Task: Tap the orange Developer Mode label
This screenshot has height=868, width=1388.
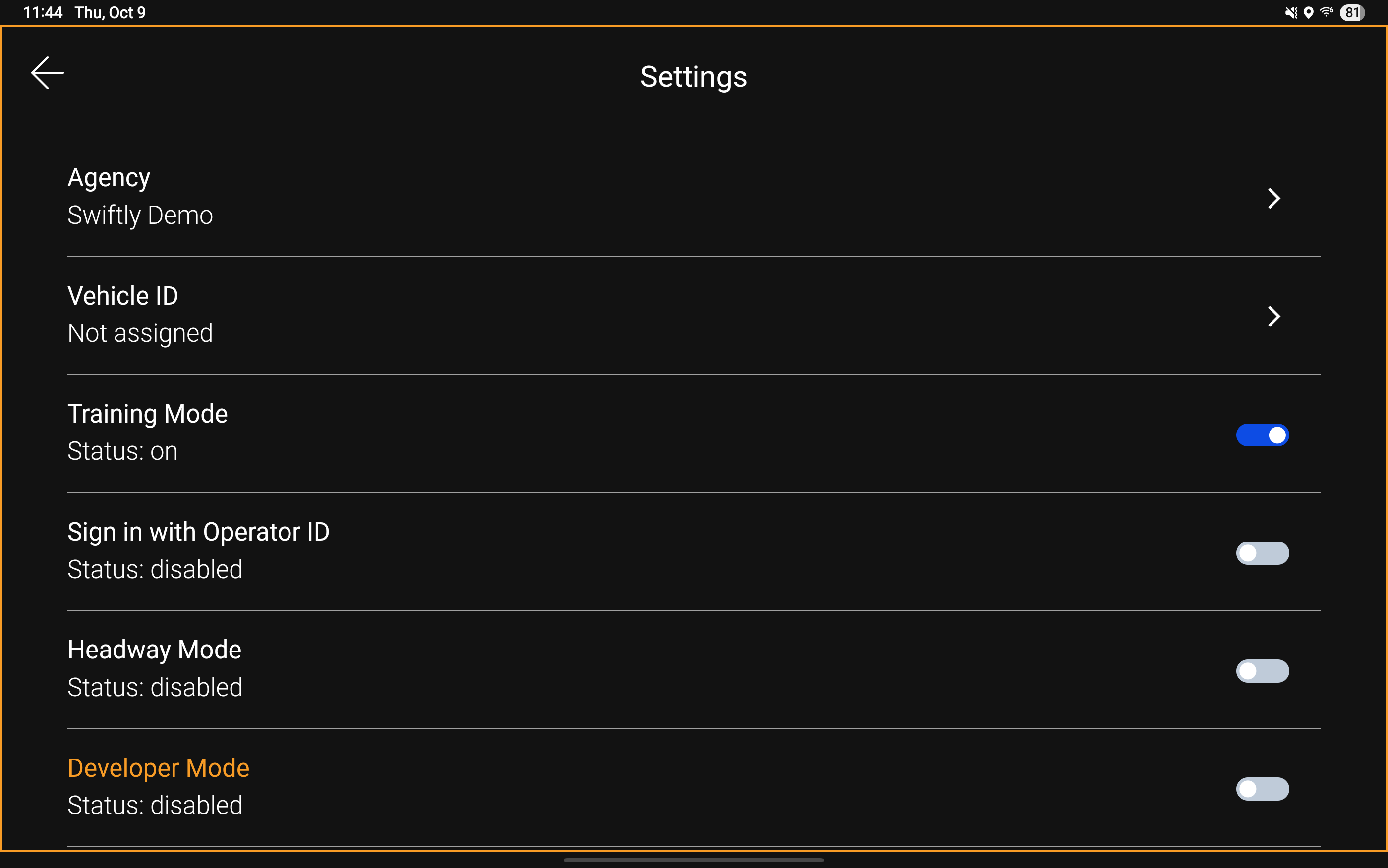Action: [159, 768]
